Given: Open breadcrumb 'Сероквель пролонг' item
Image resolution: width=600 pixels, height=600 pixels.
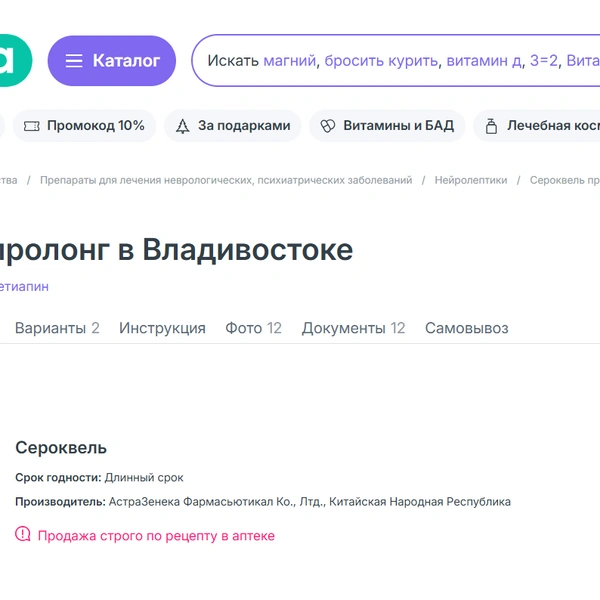Looking at the screenshot, I should (x=565, y=180).
